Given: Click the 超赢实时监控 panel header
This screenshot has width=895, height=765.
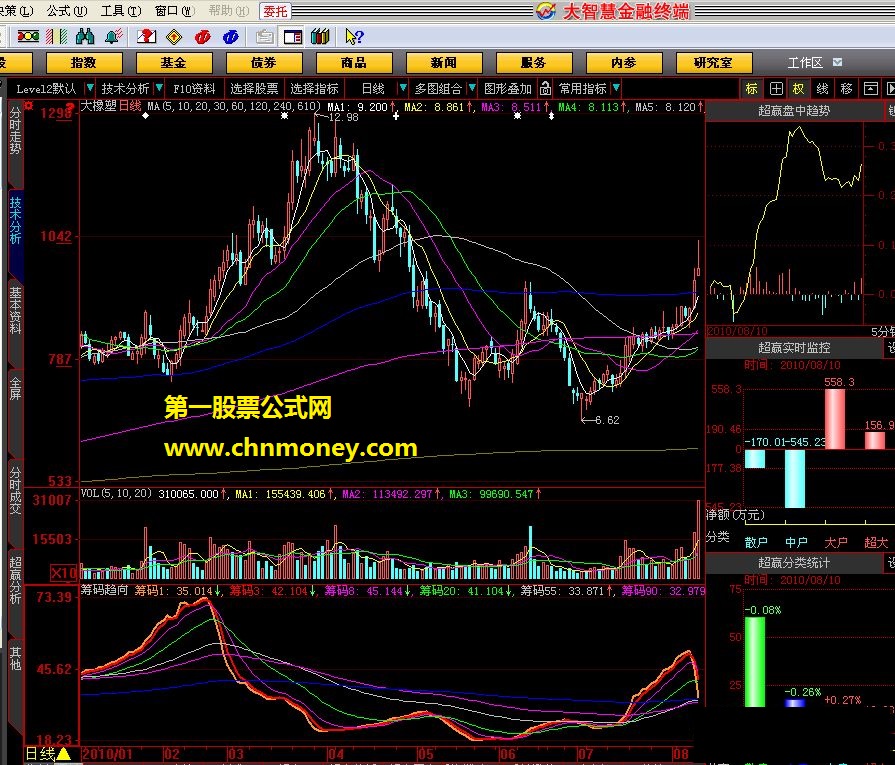Looking at the screenshot, I should [x=794, y=348].
